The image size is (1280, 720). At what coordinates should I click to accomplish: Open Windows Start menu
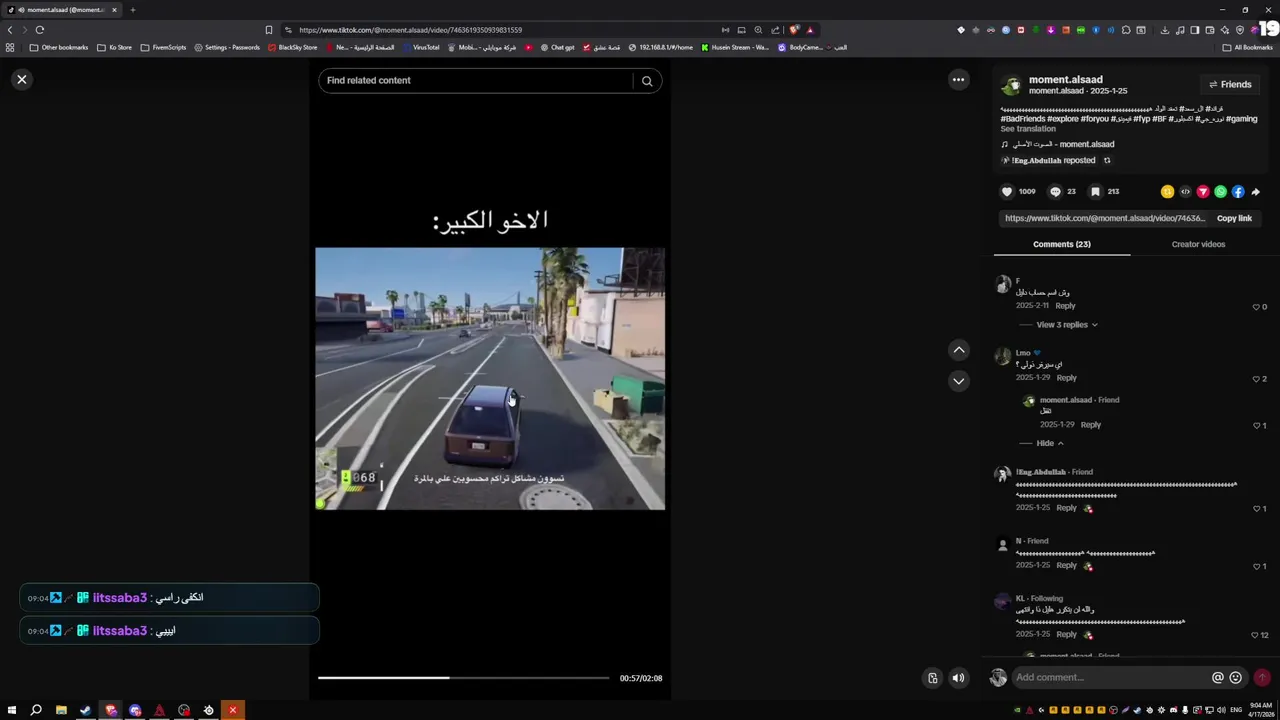(12, 710)
